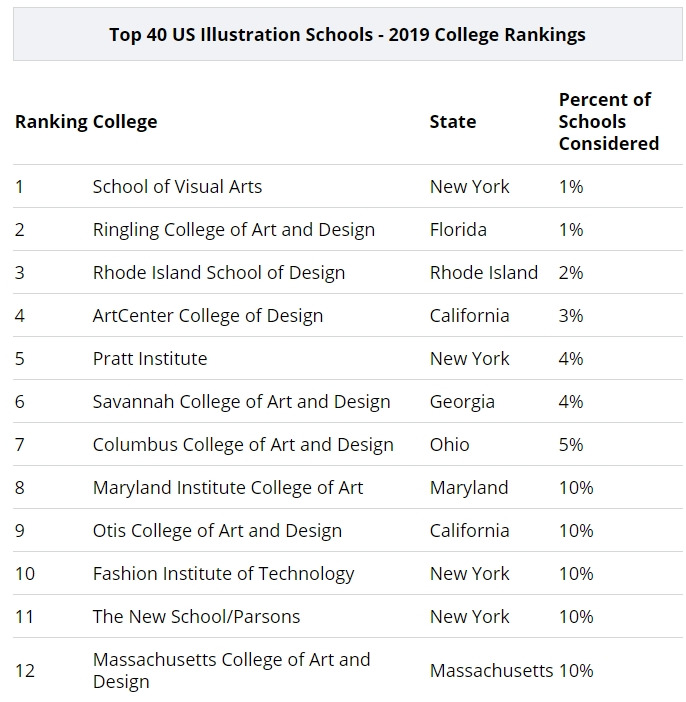Open Savannah College of Art and Design

[241, 402]
